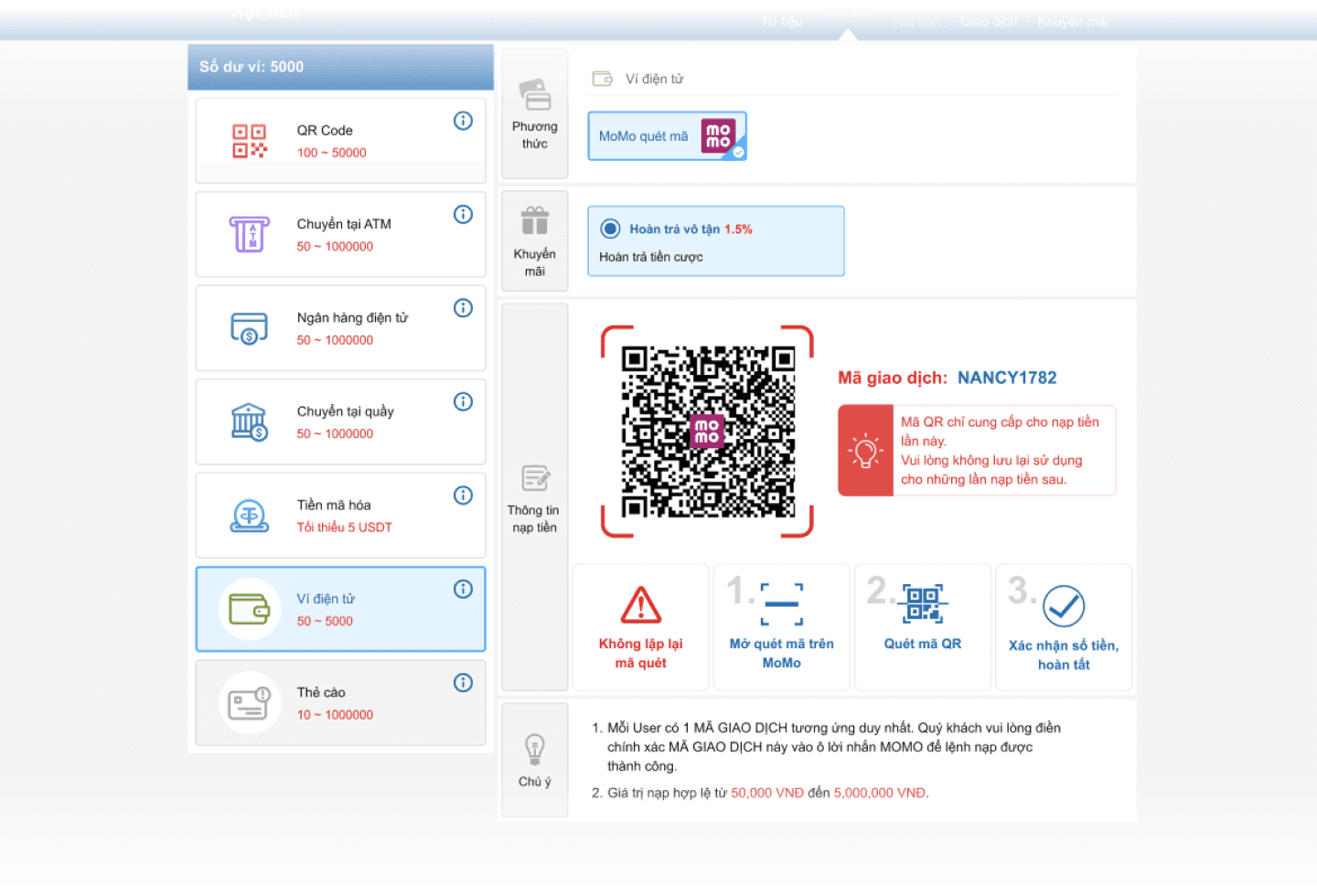Screen dimensions: 1317x896
Task: Click the Thẻ cào card icon
Action: tap(249, 703)
